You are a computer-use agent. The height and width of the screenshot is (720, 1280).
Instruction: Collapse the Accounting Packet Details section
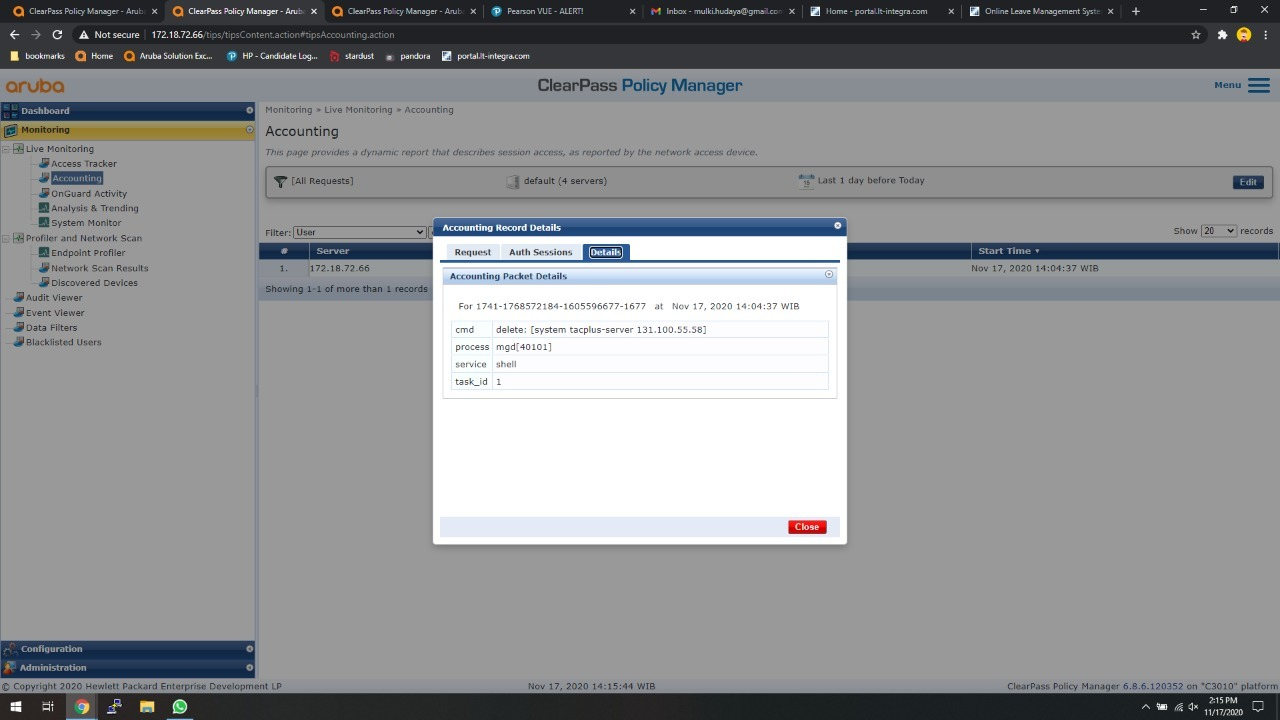[828, 274]
